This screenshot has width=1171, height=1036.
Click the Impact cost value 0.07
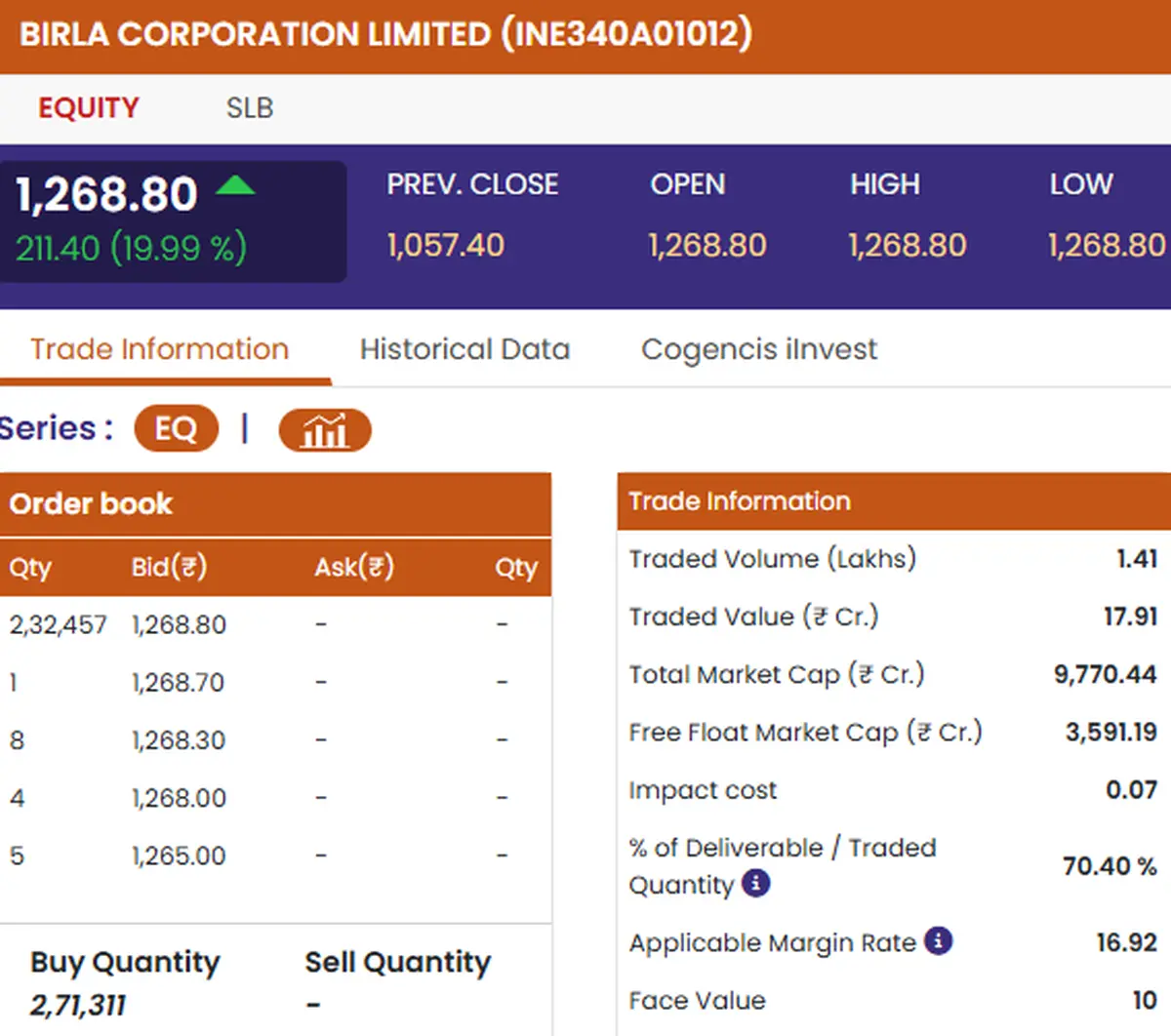[1132, 789]
